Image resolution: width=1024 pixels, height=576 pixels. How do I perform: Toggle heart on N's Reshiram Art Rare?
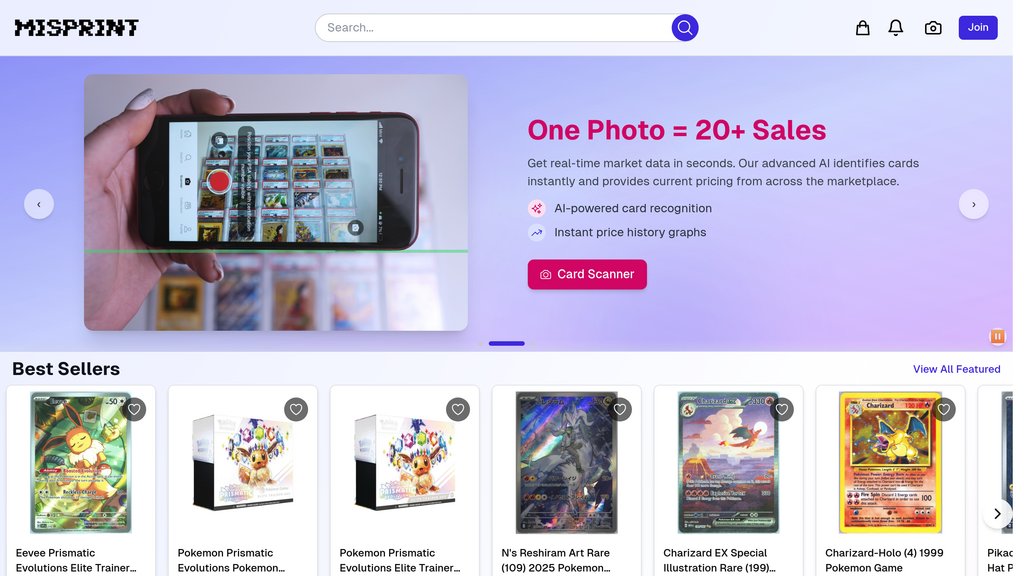point(620,409)
